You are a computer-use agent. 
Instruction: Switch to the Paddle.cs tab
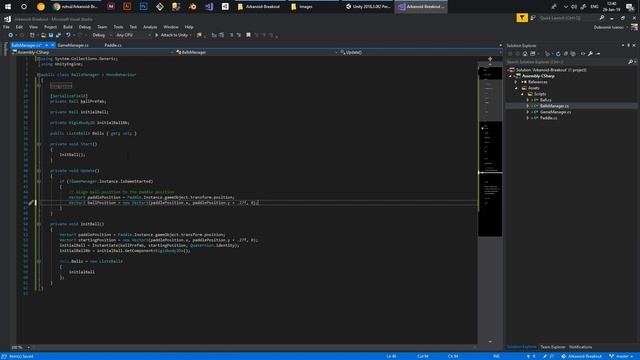tap(113, 45)
